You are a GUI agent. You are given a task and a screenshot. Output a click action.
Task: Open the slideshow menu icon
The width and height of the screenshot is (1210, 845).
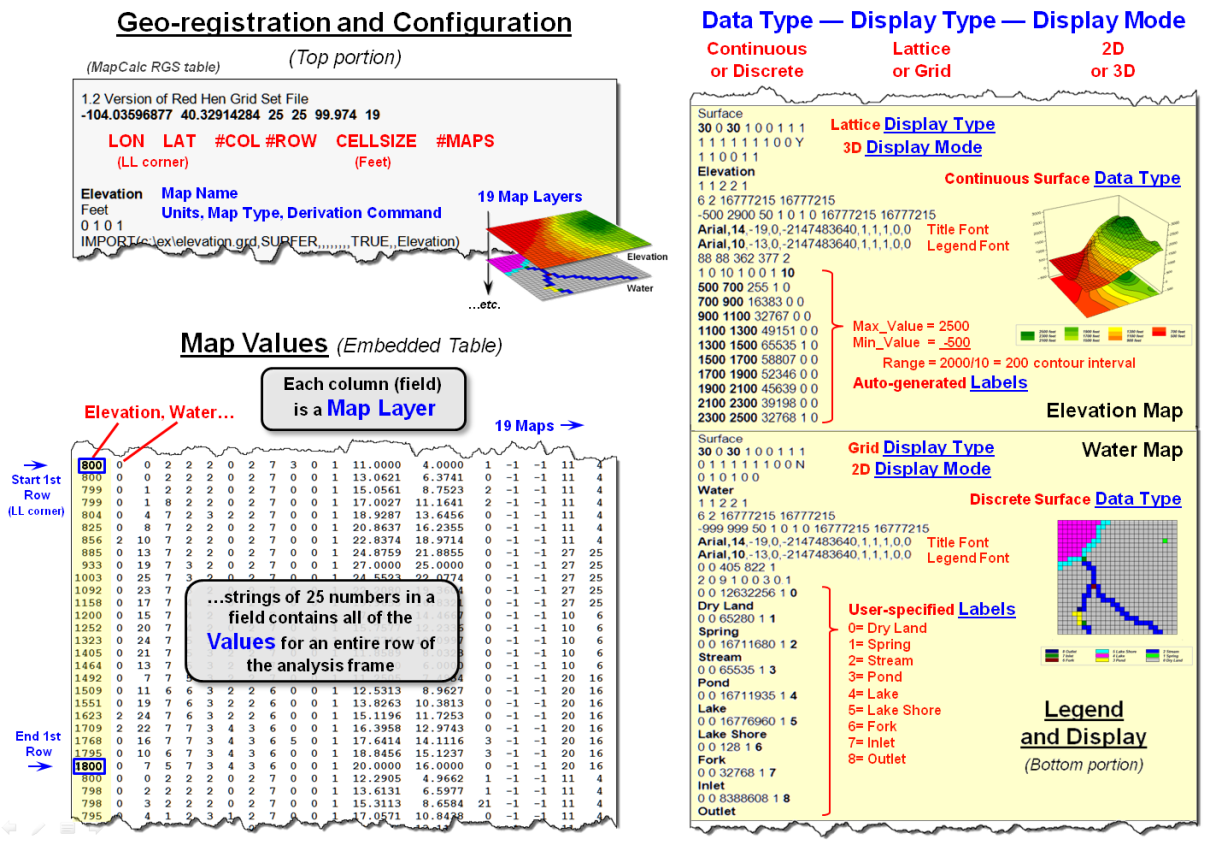click(x=67, y=827)
